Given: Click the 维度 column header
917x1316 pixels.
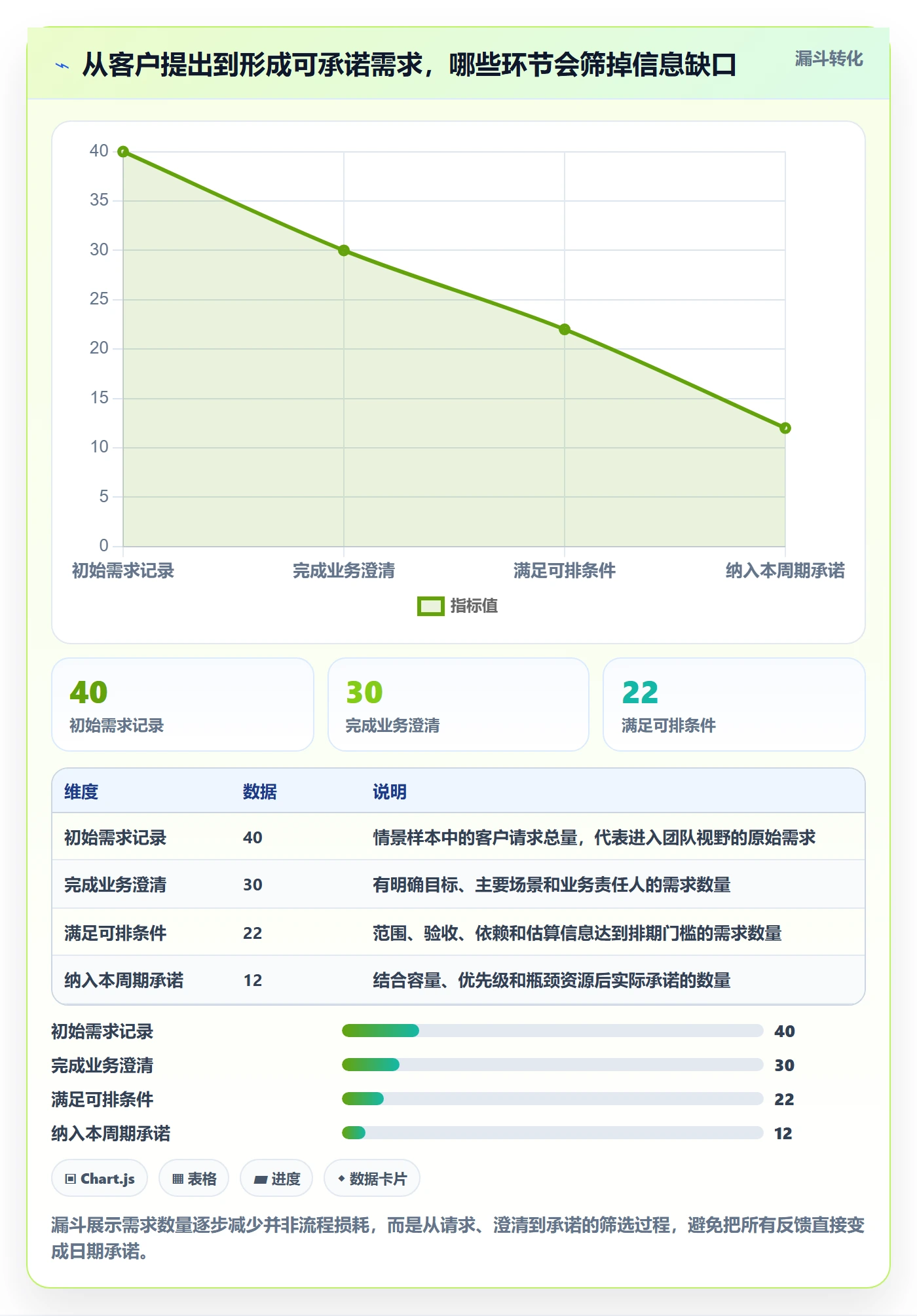Looking at the screenshot, I should (x=81, y=792).
